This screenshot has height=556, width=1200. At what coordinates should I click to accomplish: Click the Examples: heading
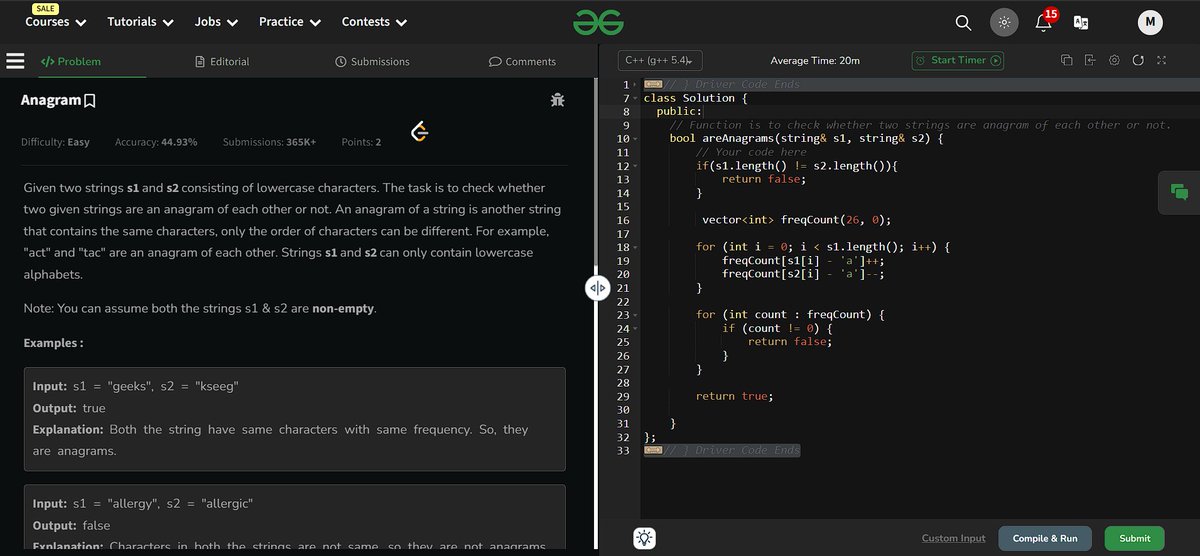(x=53, y=343)
